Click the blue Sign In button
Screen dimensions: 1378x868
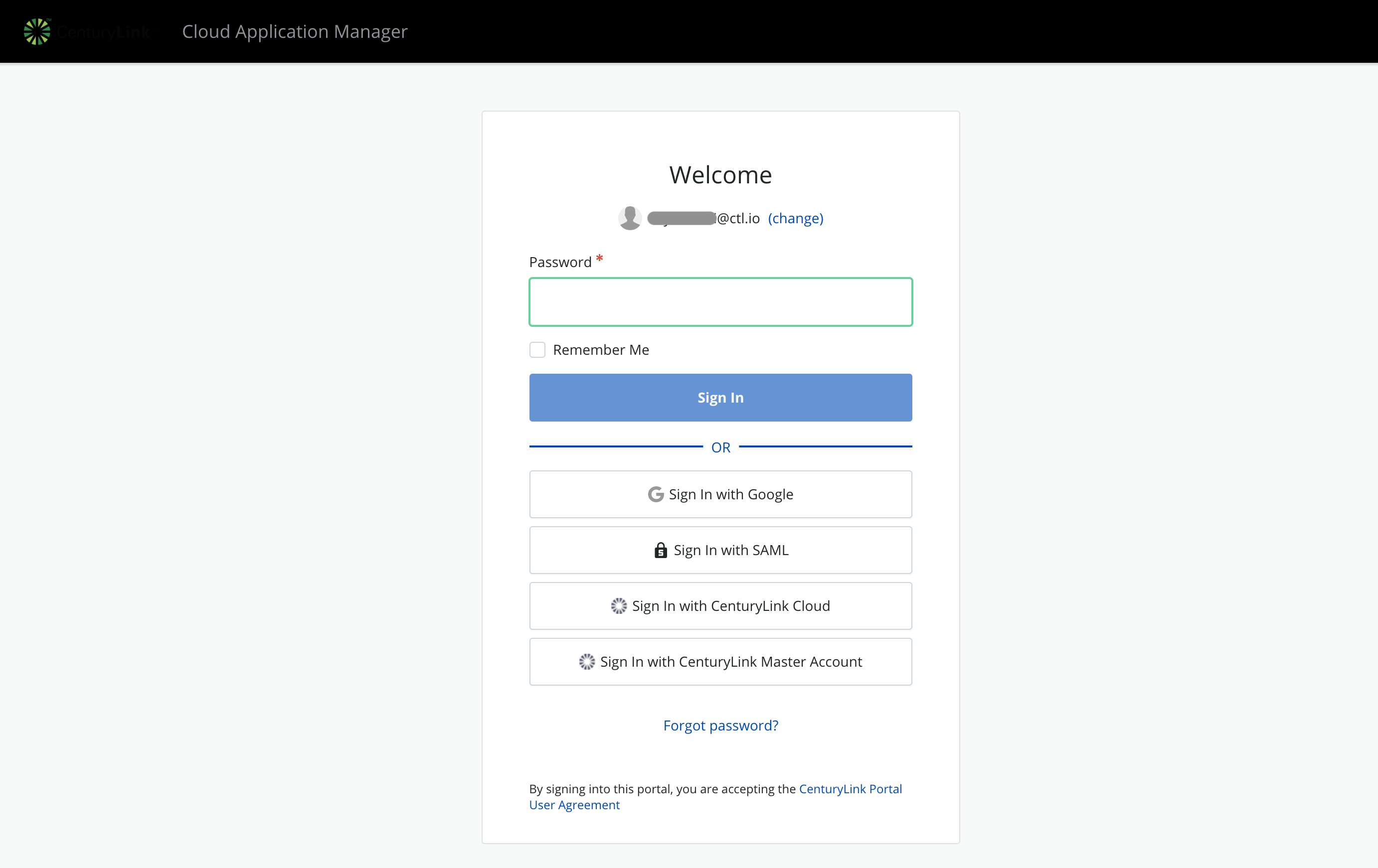(720, 398)
